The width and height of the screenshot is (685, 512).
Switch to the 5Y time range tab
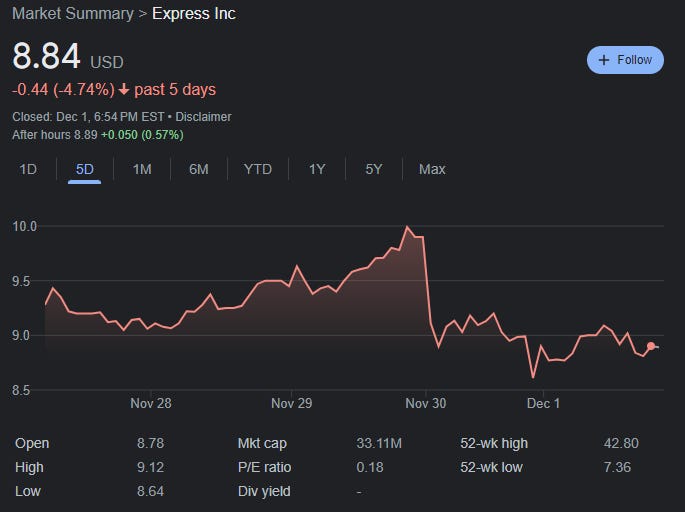[x=374, y=169]
